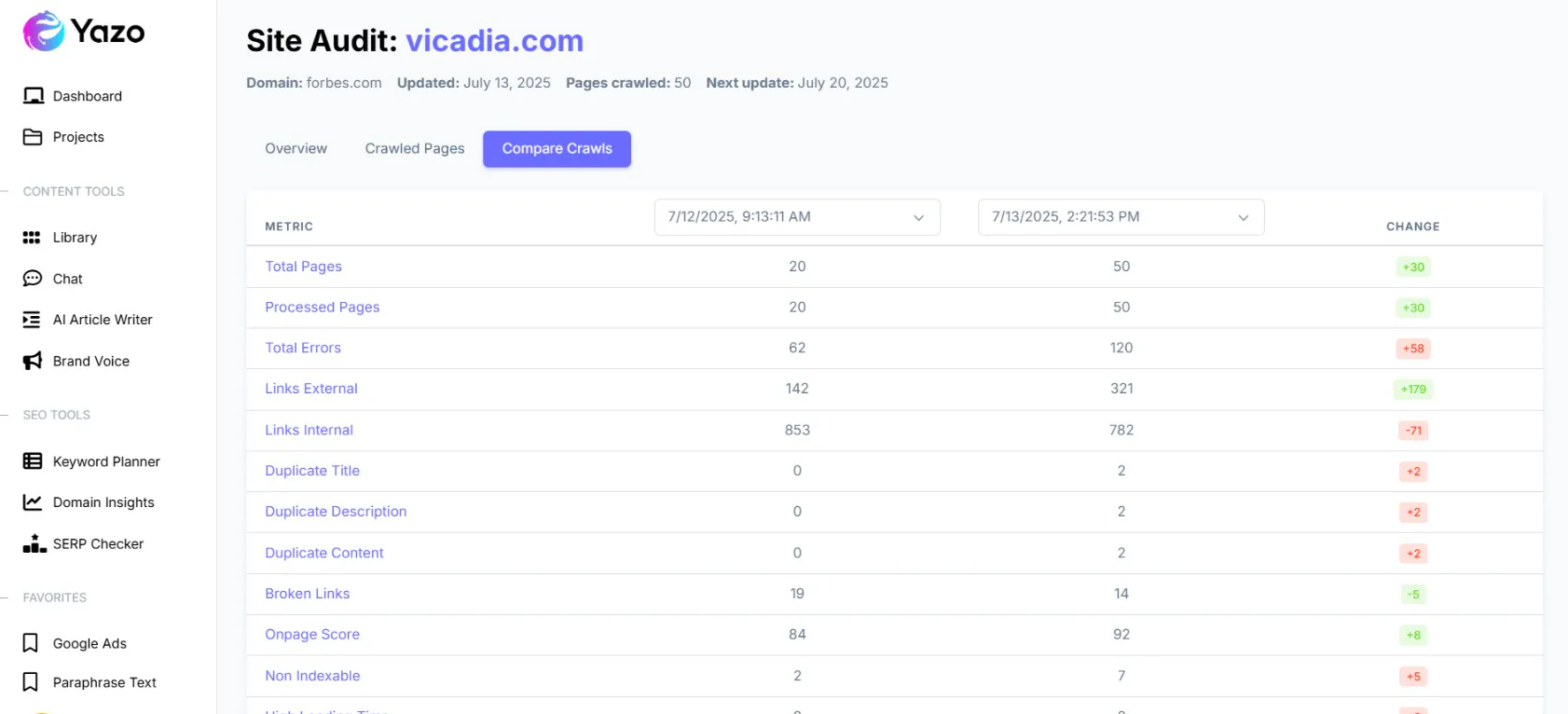Click the AI Article Writer icon

(32, 320)
